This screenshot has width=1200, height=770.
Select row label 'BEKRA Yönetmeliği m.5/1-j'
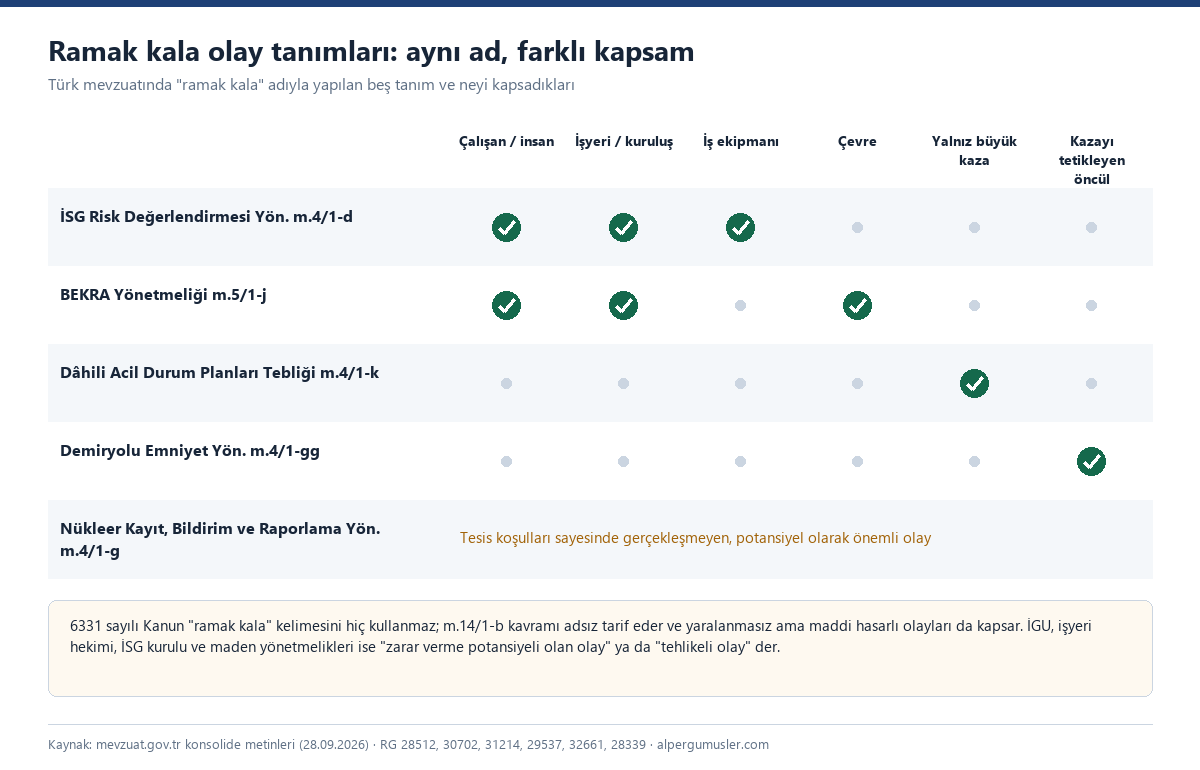(163, 295)
